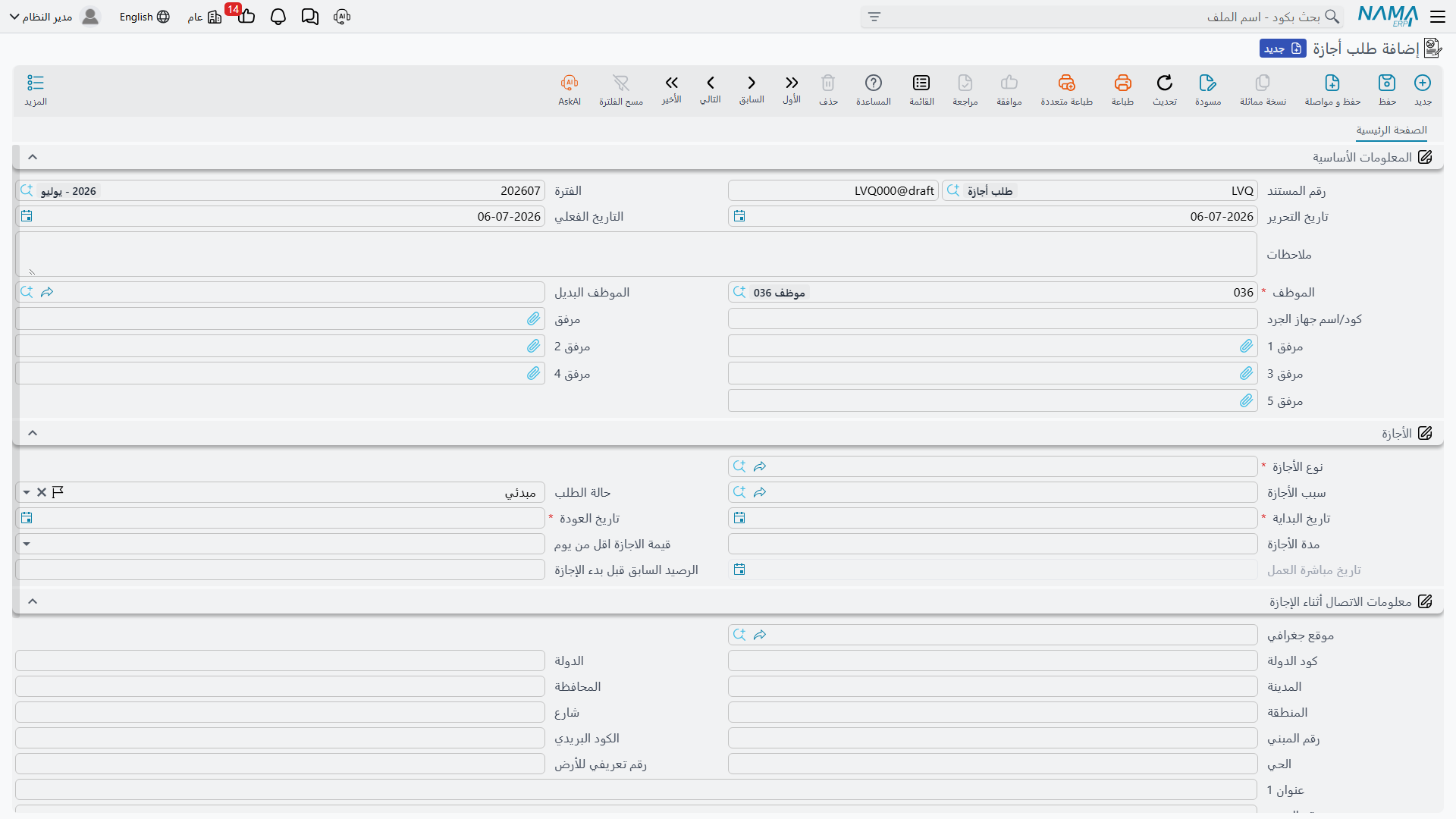This screenshot has height=819, width=1456.
Task: Open the قيمة الاجازة اقل من يوم dropdown
Action: [x=27, y=544]
